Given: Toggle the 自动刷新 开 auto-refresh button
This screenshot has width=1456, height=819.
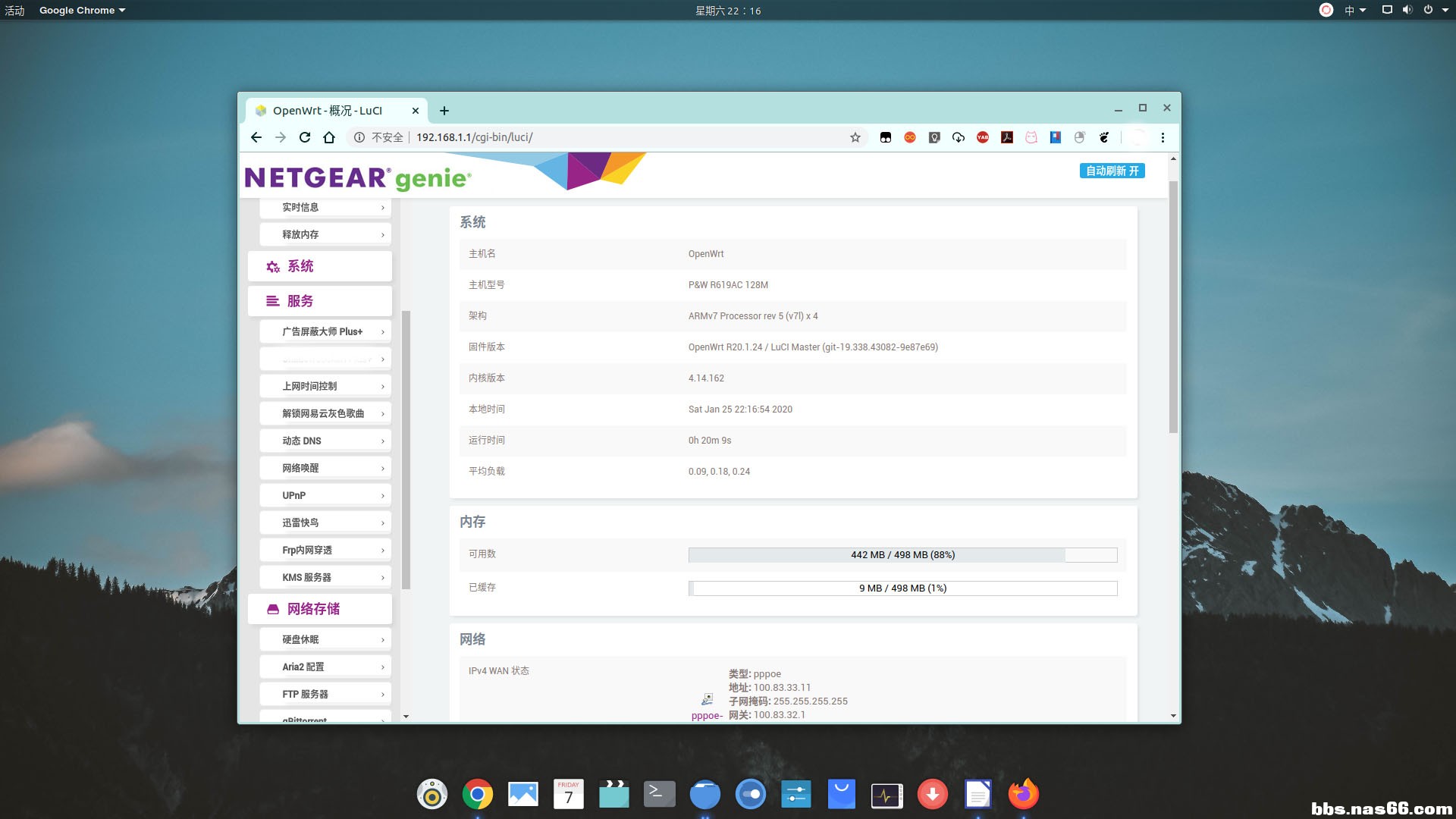Looking at the screenshot, I should tap(1112, 171).
